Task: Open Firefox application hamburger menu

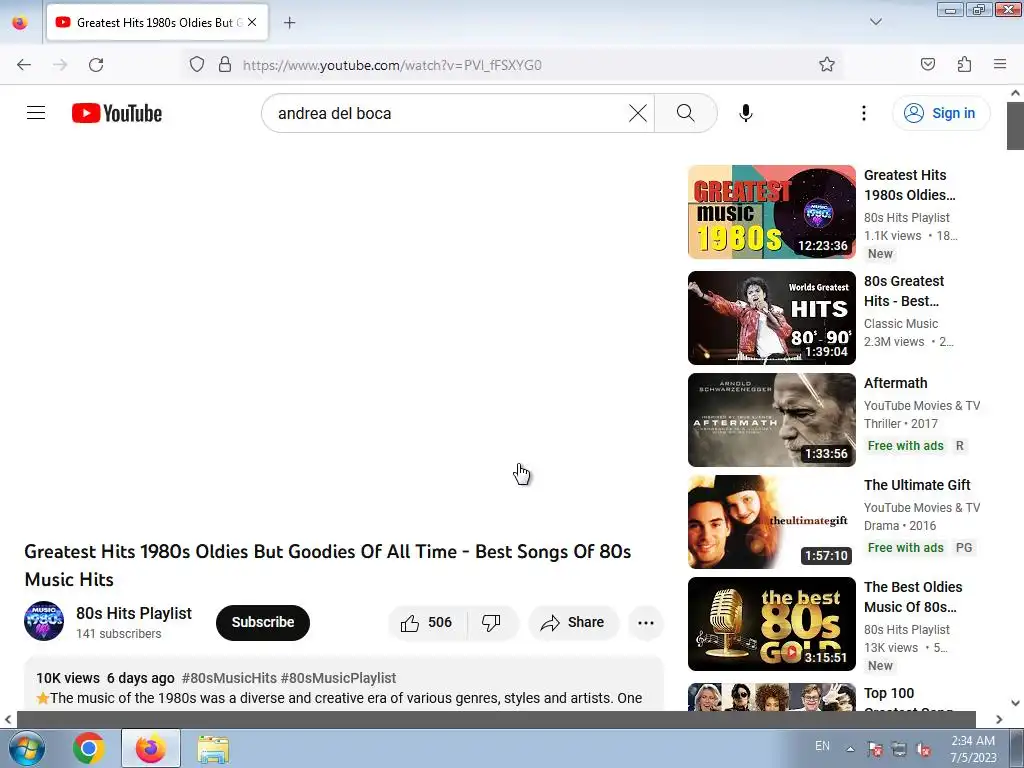Action: pos(1000,64)
